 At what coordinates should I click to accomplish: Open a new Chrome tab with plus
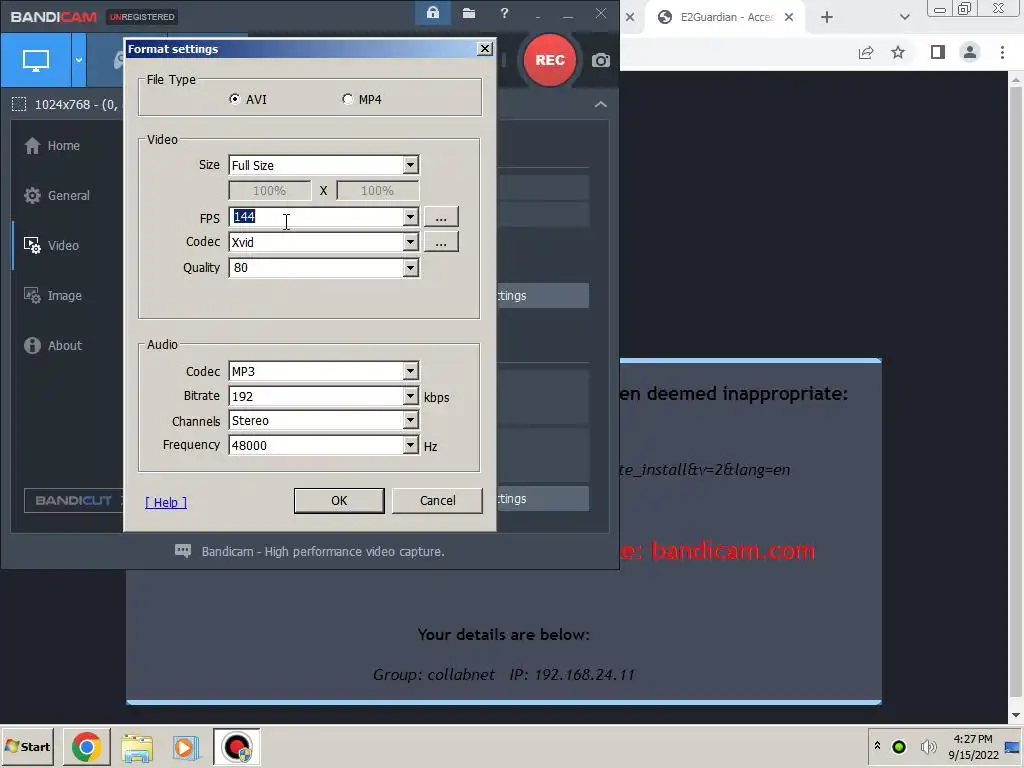pos(827,17)
